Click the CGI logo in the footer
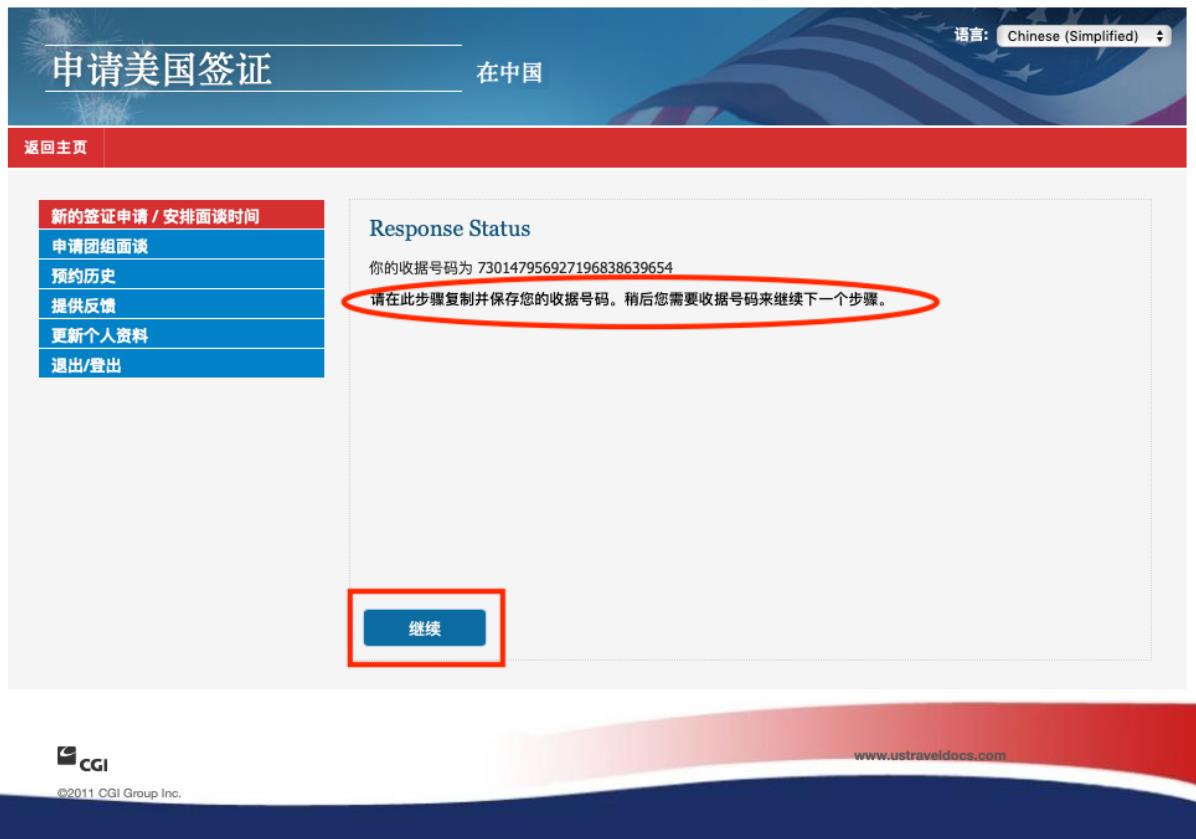This screenshot has height=839, width=1196. click(83, 761)
